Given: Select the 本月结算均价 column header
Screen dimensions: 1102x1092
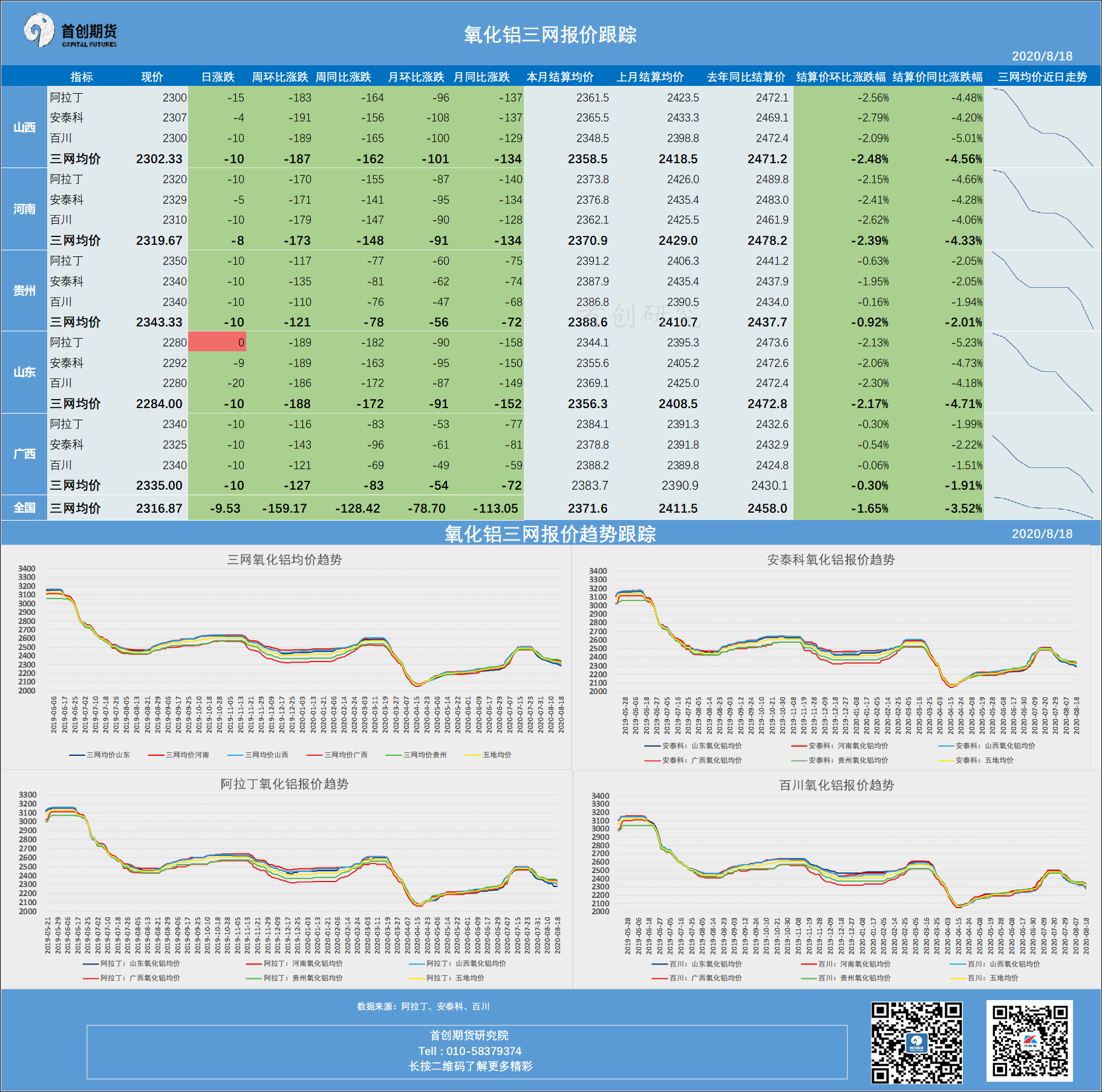Looking at the screenshot, I should click(x=559, y=77).
